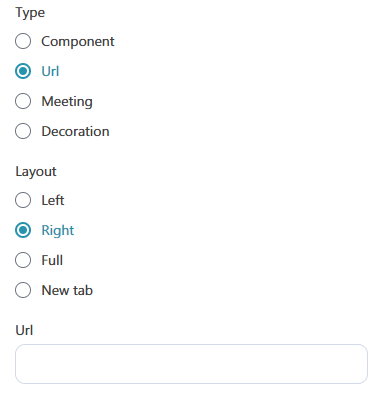
Task: Click the 'Left' layout label text
Action: pos(53,200)
